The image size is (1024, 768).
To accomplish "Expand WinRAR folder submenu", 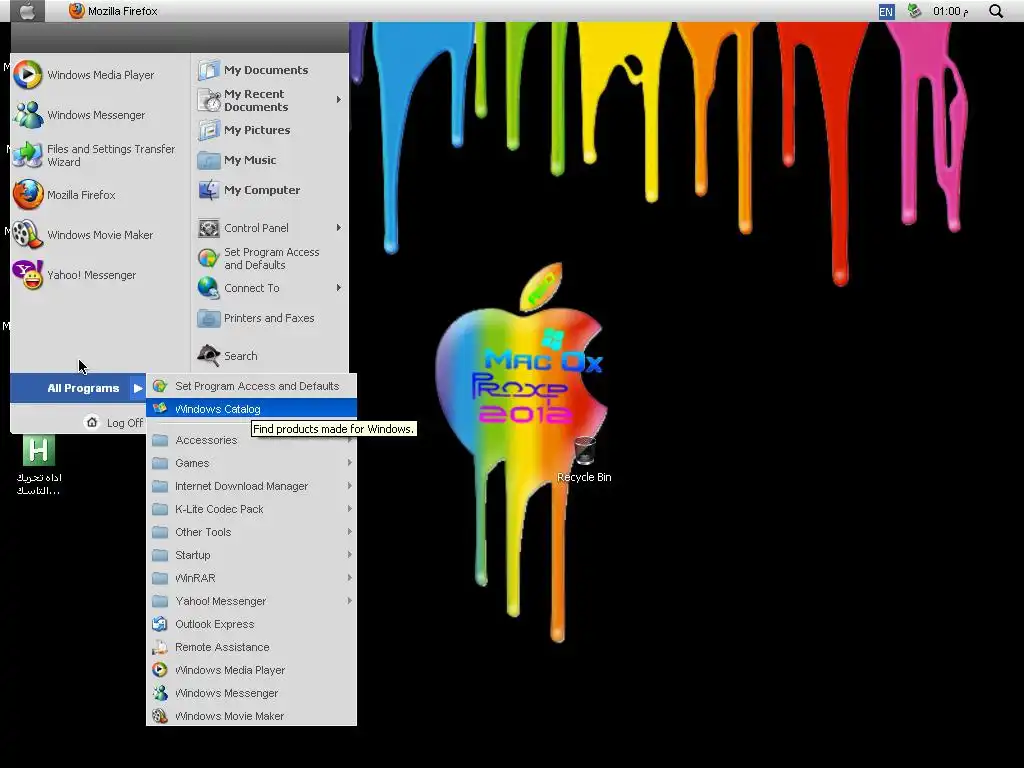I will [x=251, y=578].
